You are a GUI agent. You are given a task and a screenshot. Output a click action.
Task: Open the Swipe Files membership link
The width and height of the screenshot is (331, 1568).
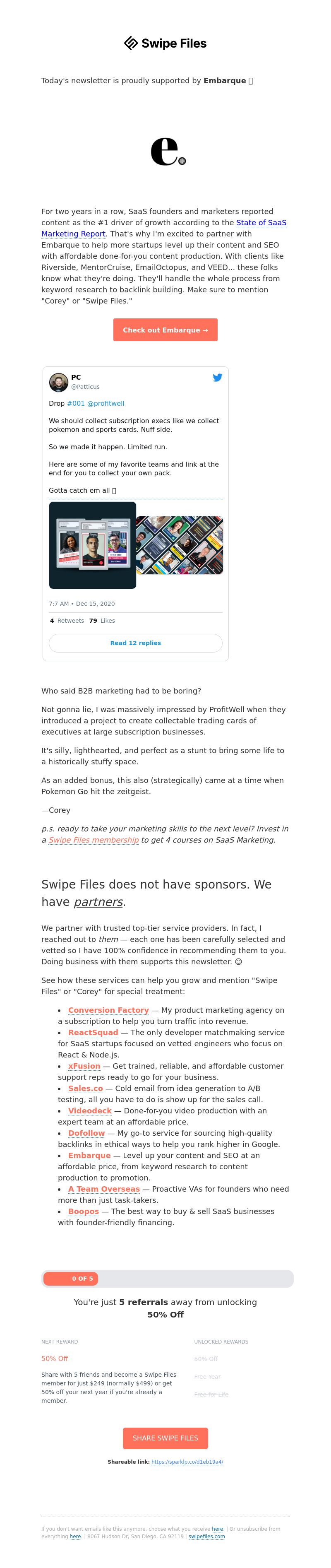pos(94,840)
